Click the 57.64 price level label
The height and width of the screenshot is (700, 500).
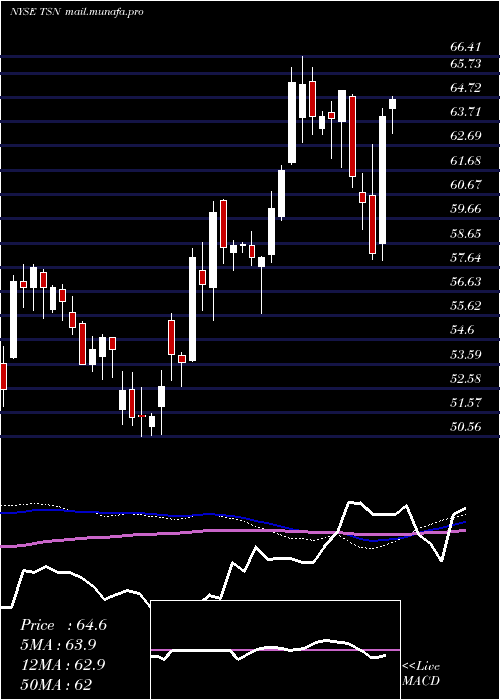466,258
